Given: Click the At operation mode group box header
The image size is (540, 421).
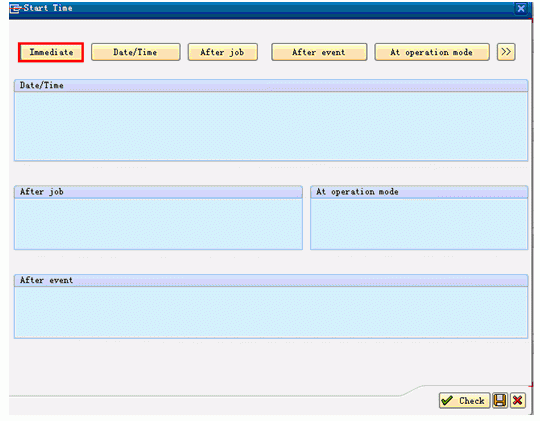Looking at the screenshot, I should [419, 192].
